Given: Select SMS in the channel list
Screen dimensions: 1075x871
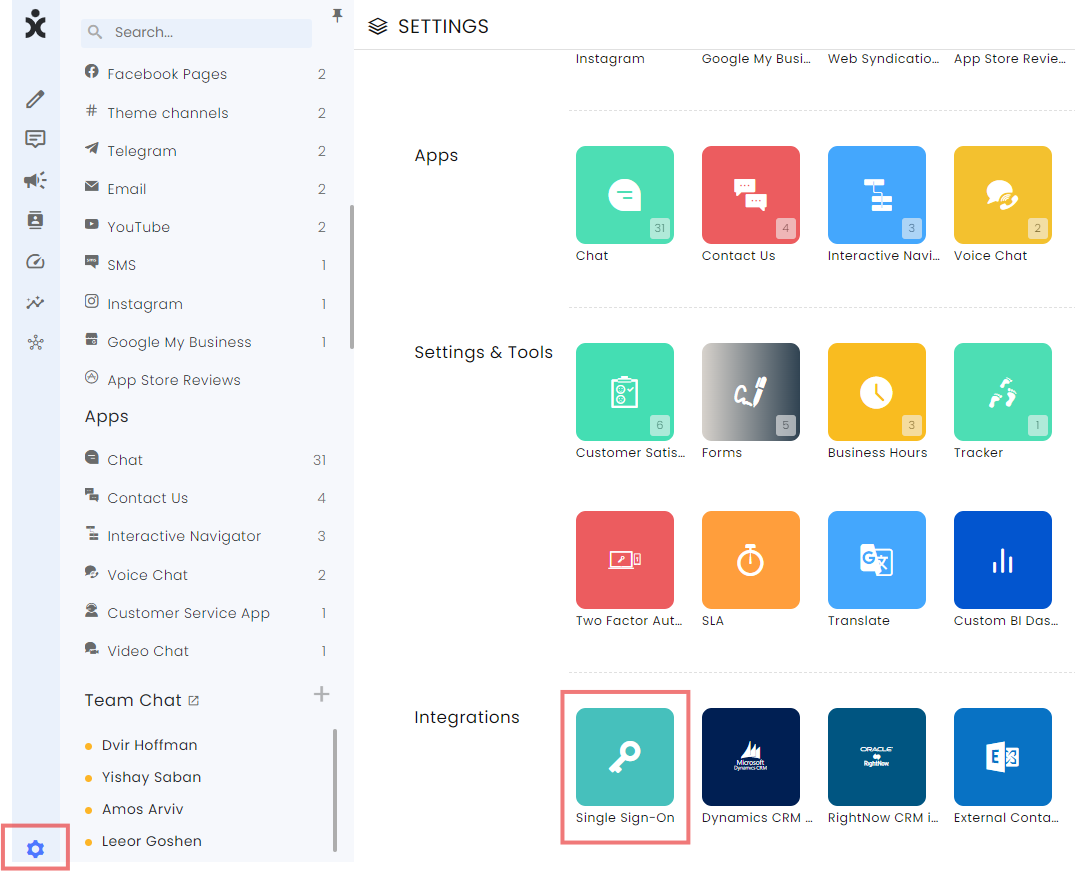Looking at the screenshot, I should (x=205, y=265).
